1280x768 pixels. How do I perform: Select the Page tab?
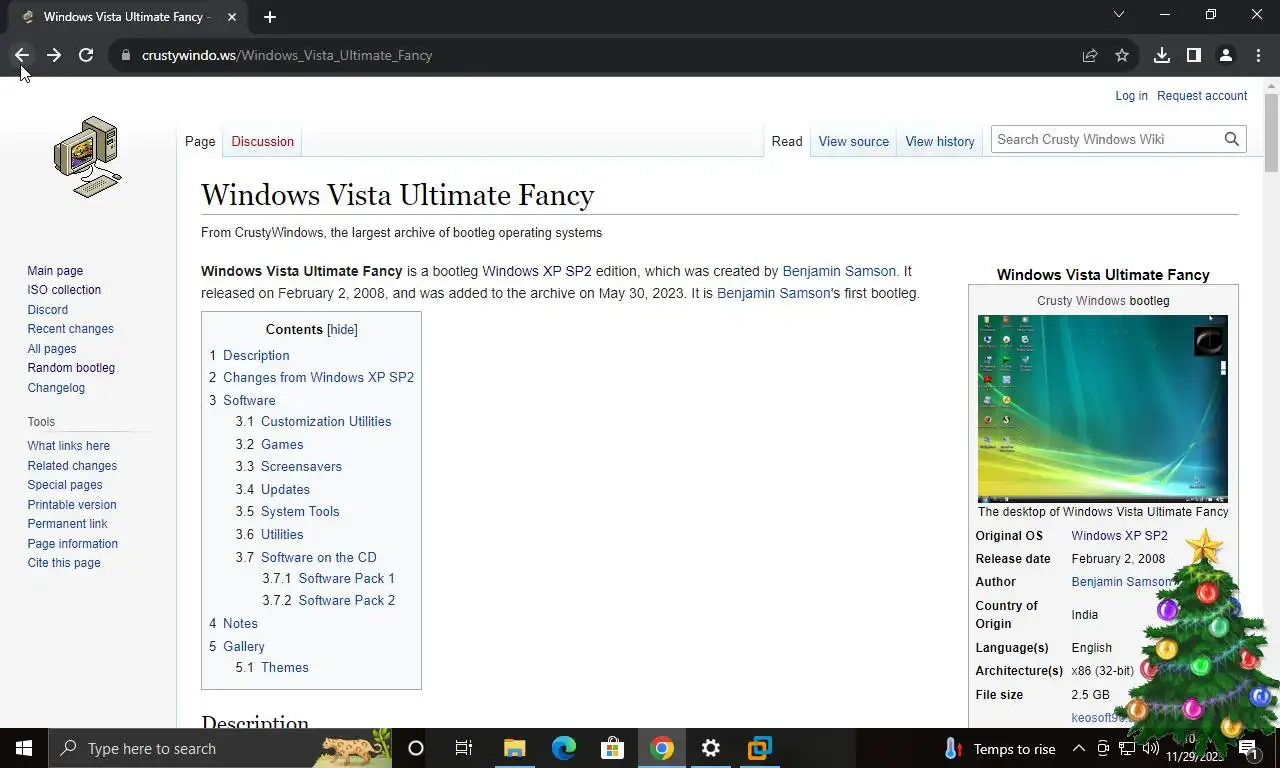[200, 141]
